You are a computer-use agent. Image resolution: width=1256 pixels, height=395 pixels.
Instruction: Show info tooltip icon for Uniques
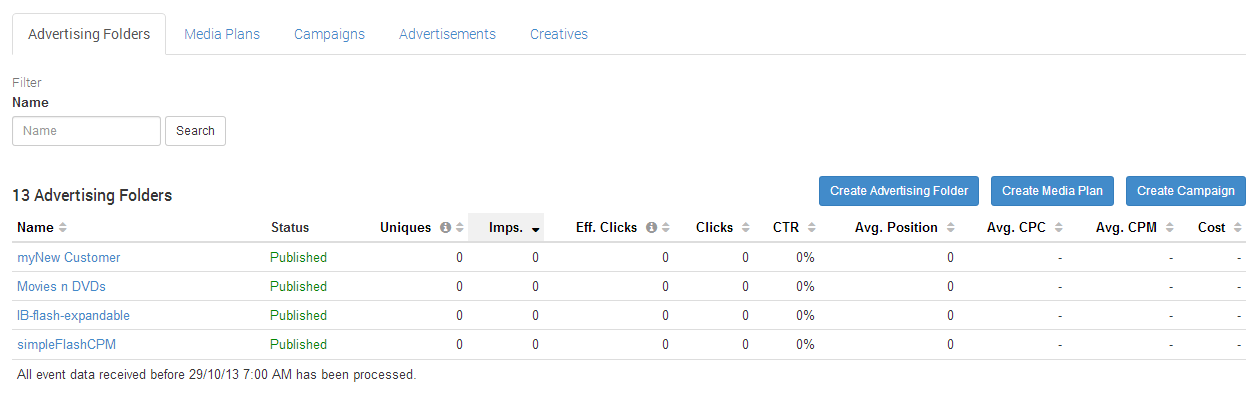coord(446,228)
